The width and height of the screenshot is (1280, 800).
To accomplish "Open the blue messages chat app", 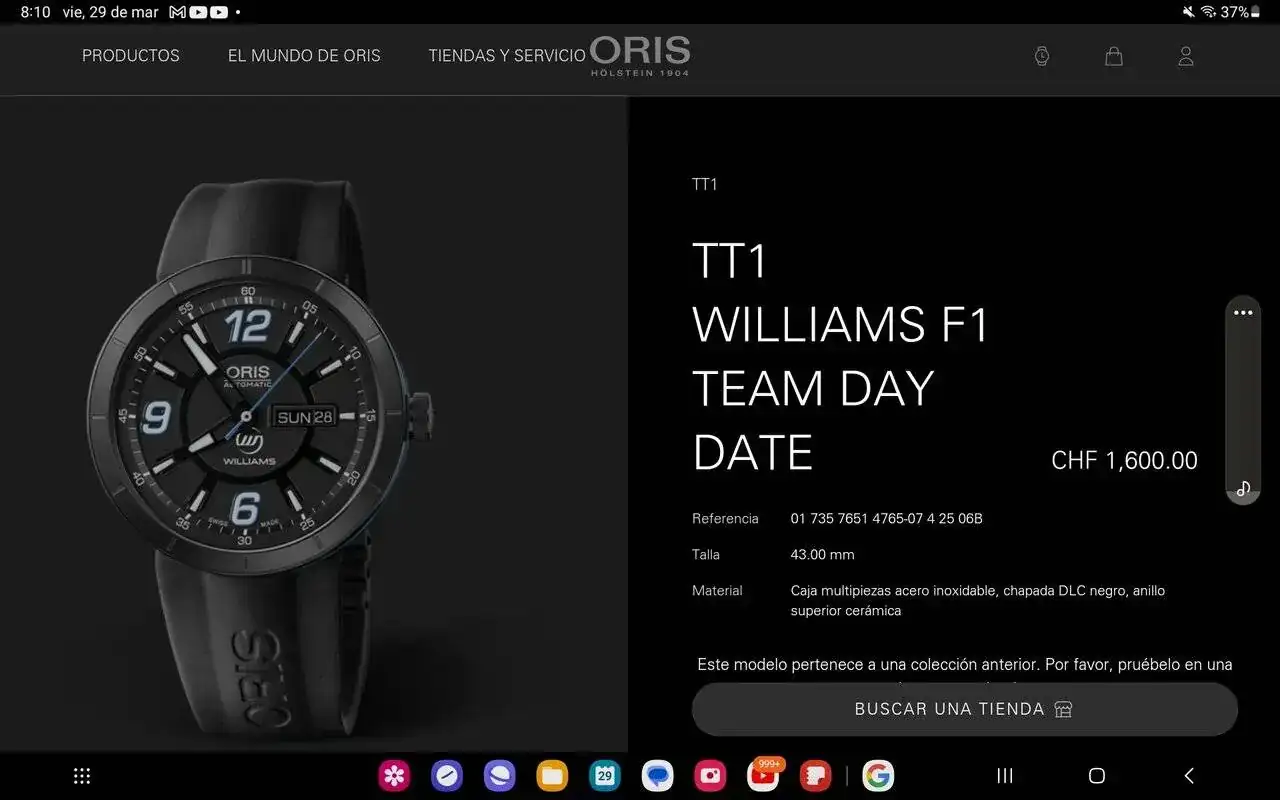I will click(657, 776).
